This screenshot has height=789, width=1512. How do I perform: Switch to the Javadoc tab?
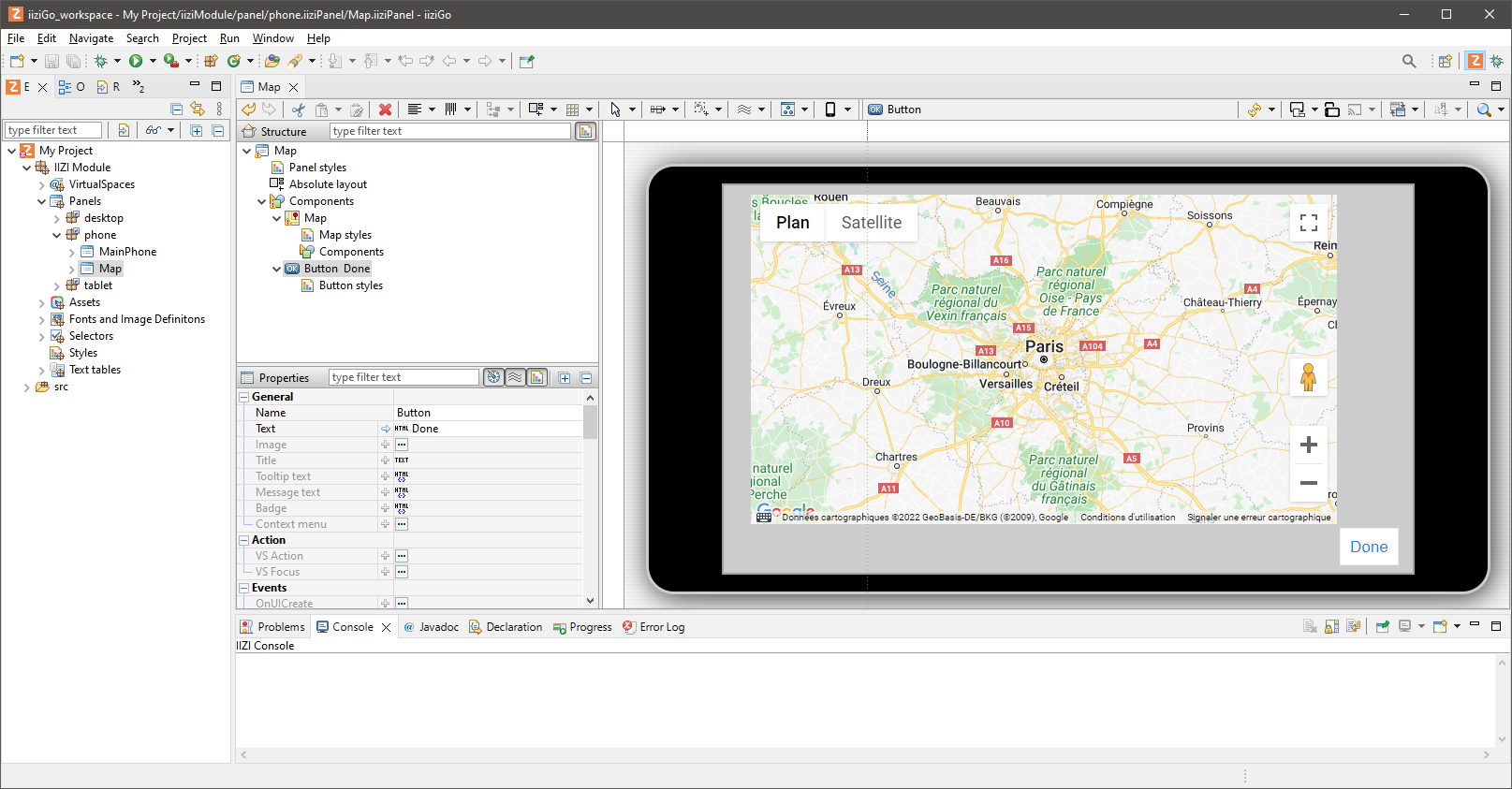431,627
